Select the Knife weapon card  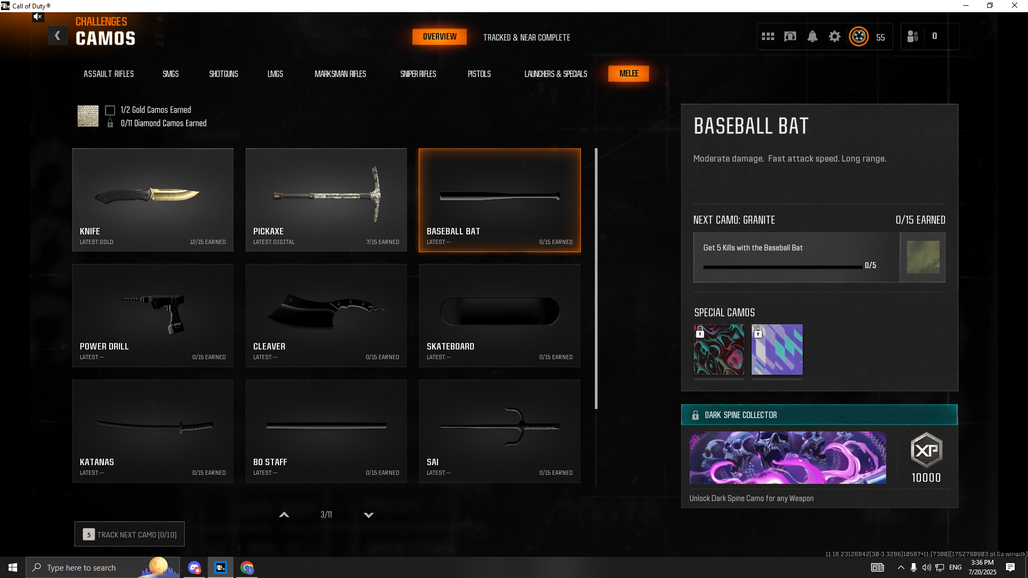click(153, 200)
